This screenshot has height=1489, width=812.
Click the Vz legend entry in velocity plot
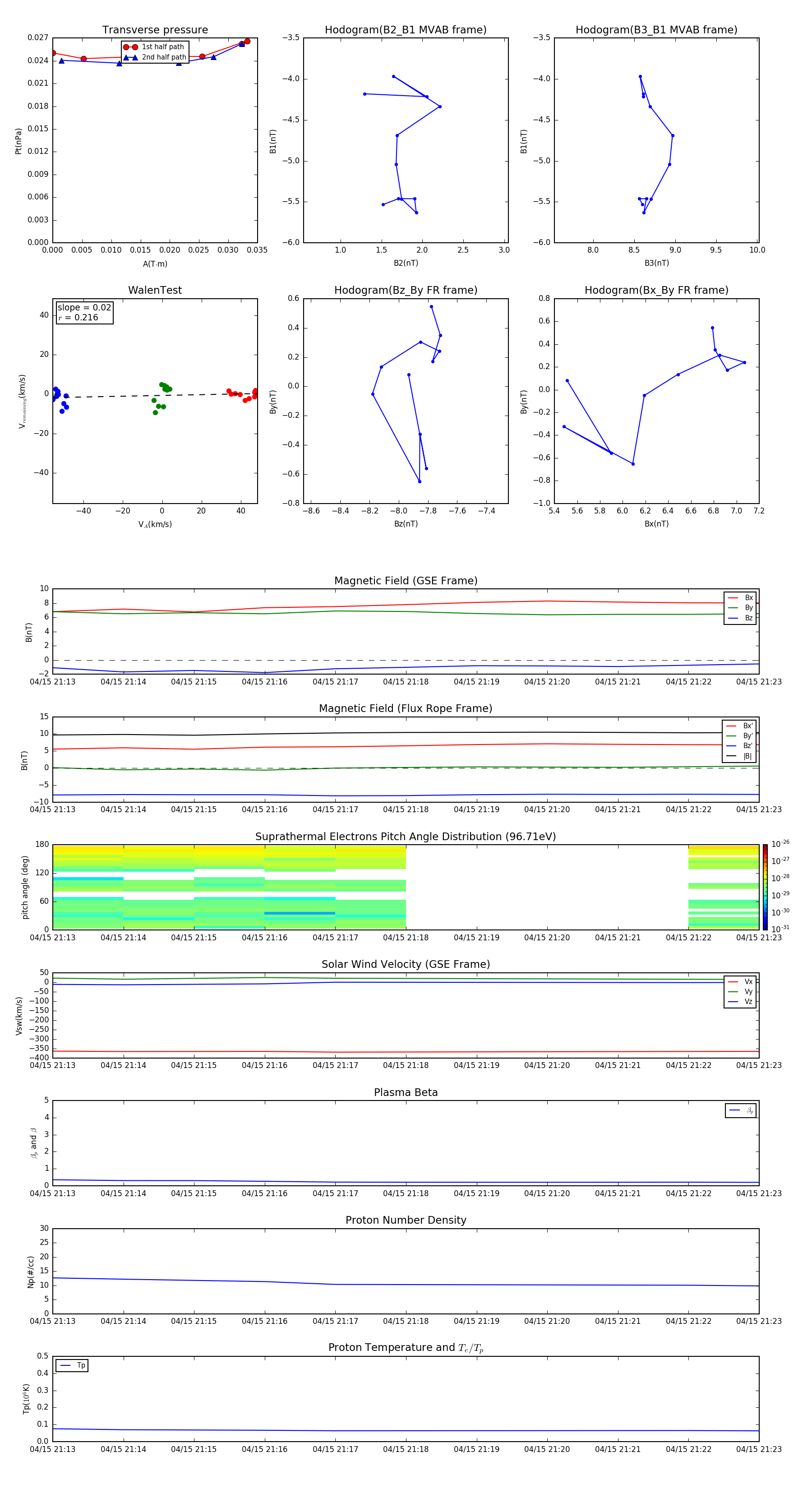pos(740,1002)
